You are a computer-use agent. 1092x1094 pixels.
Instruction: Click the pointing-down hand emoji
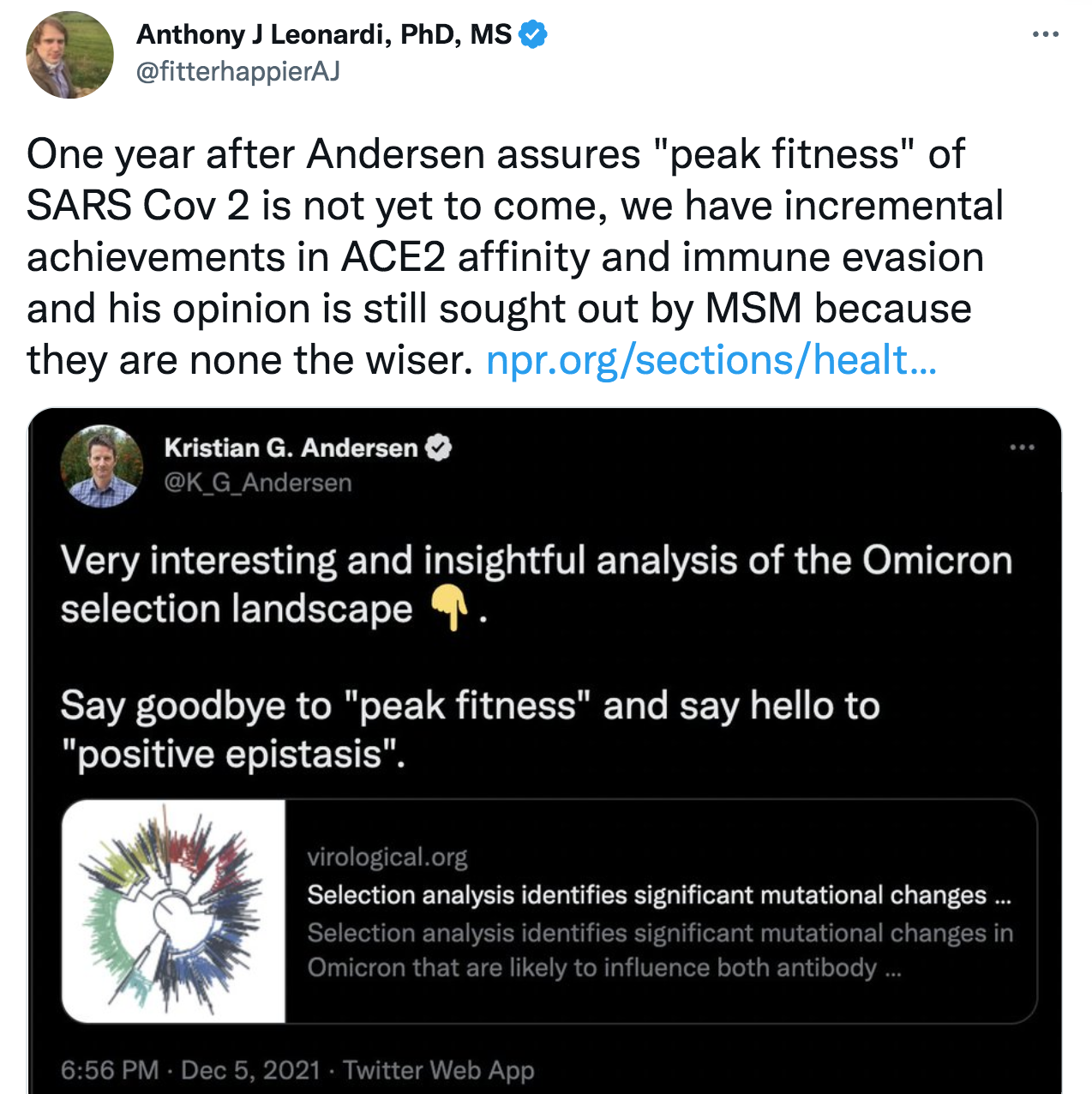pyautogui.click(x=448, y=608)
